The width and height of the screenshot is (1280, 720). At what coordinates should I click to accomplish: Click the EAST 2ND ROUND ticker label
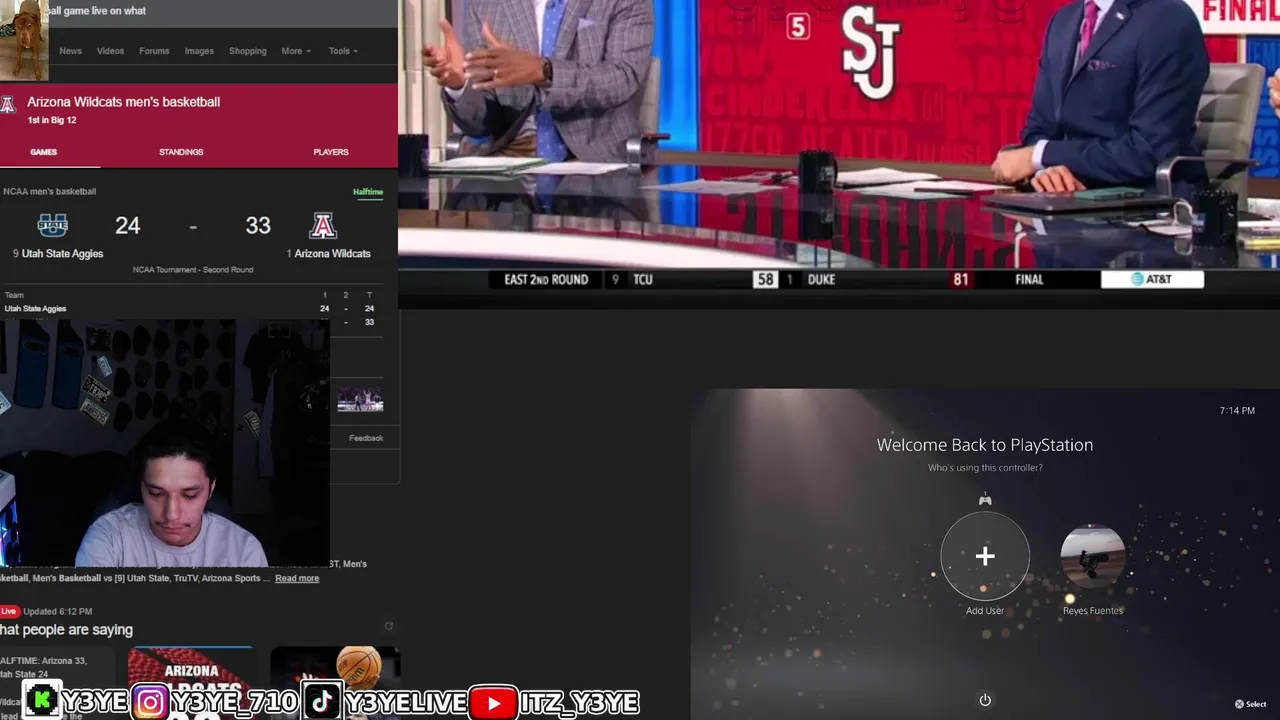click(x=546, y=280)
